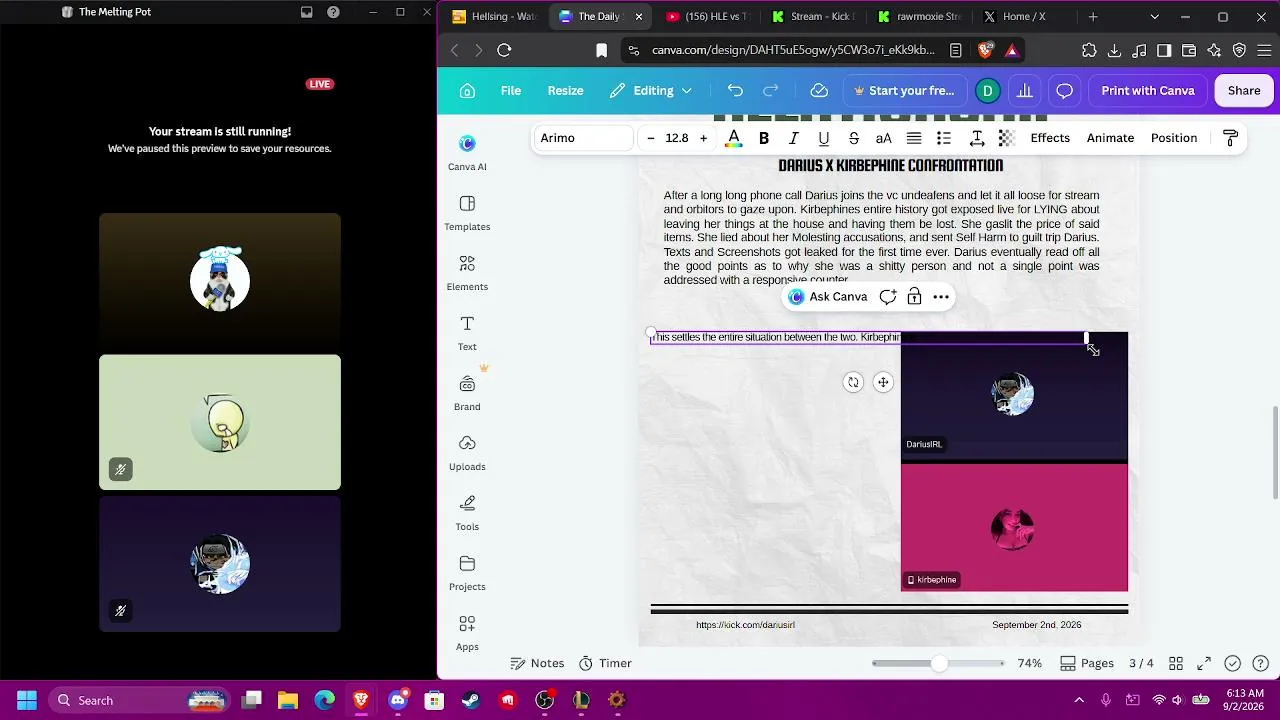Toggle strikethrough text formatting
Image resolution: width=1280 pixels, height=720 pixels.
854,138
